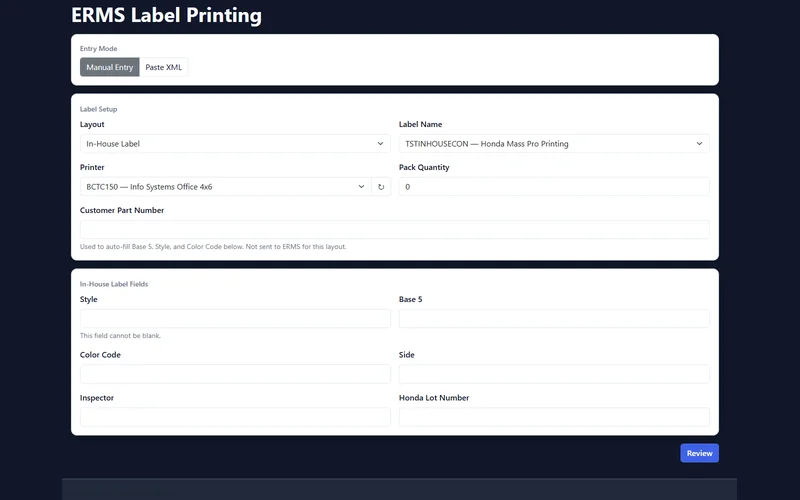Open the Label Name dropdown
This screenshot has height=500, width=800.
pos(554,144)
